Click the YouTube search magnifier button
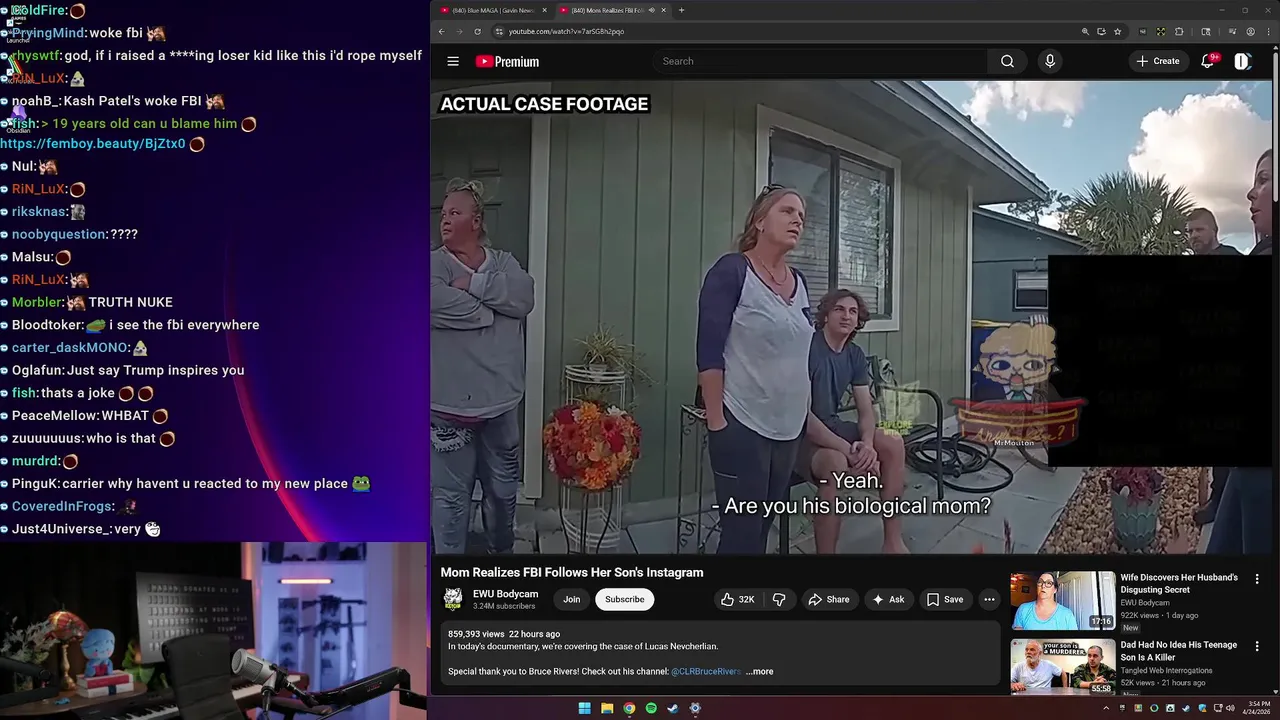The height and width of the screenshot is (720, 1280). pyautogui.click(x=1007, y=61)
